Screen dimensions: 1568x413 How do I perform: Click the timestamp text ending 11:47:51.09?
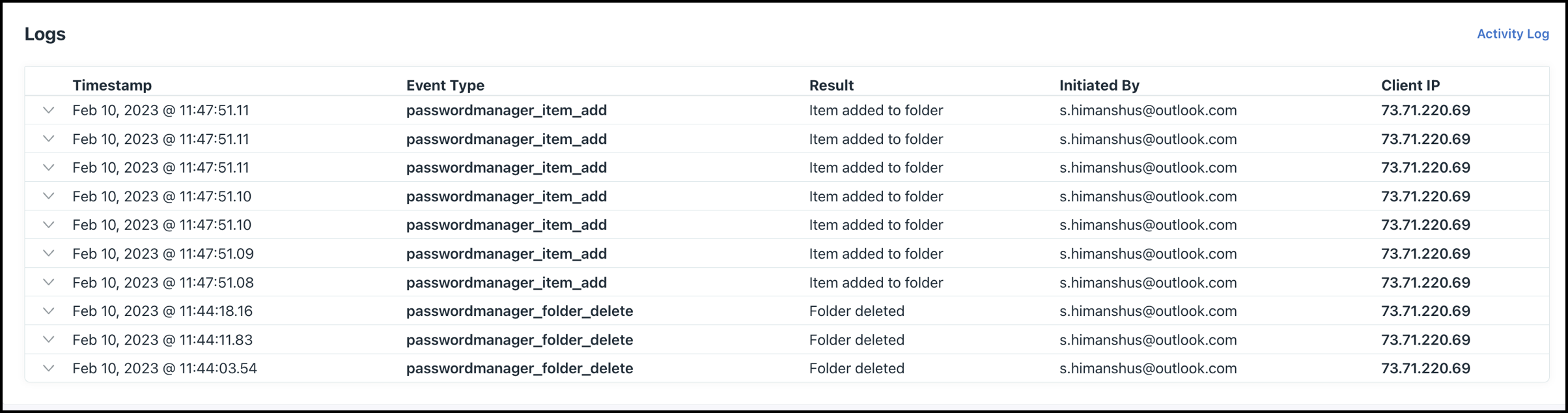pyautogui.click(x=163, y=253)
